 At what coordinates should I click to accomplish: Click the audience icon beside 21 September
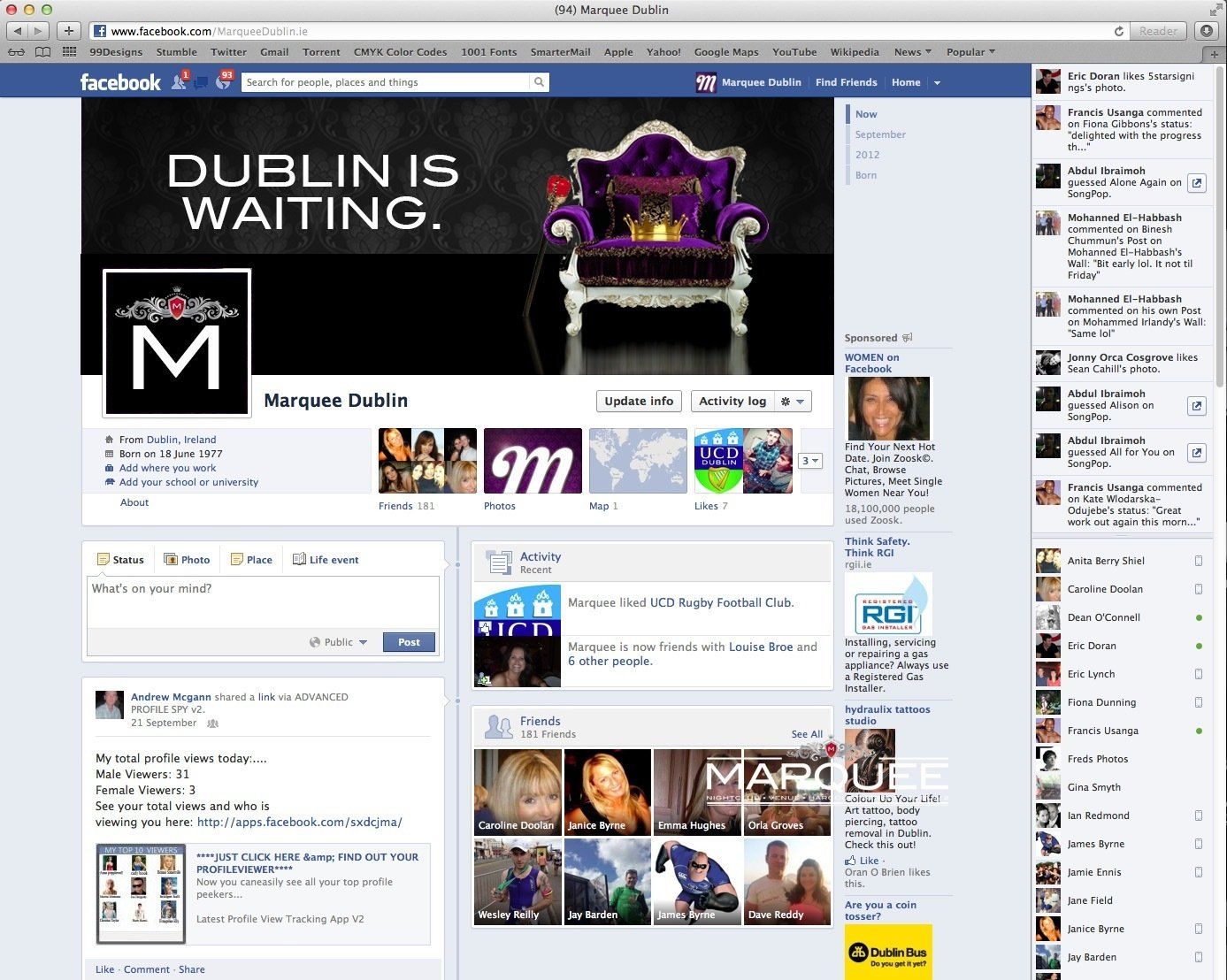click(212, 724)
